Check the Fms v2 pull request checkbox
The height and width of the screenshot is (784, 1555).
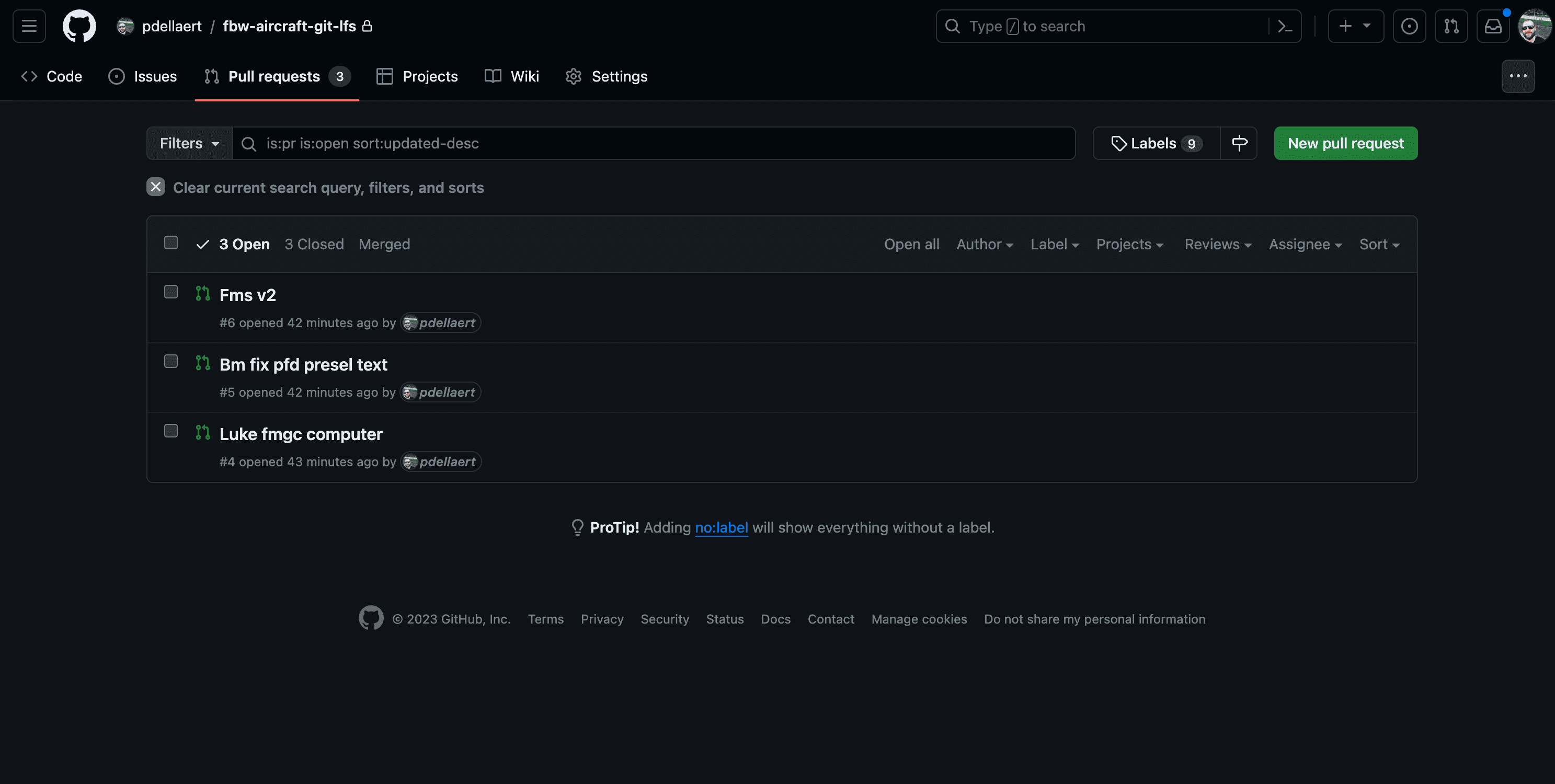point(171,292)
